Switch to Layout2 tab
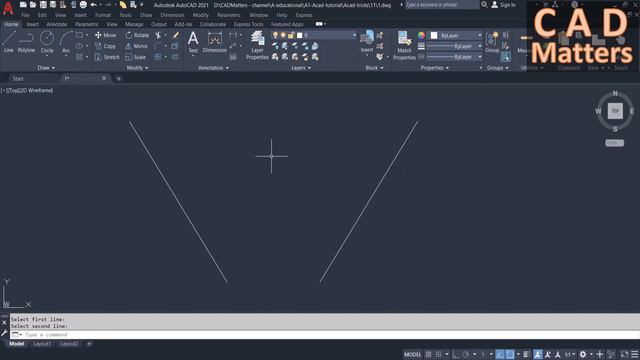The height and width of the screenshot is (360, 640). (x=69, y=344)
